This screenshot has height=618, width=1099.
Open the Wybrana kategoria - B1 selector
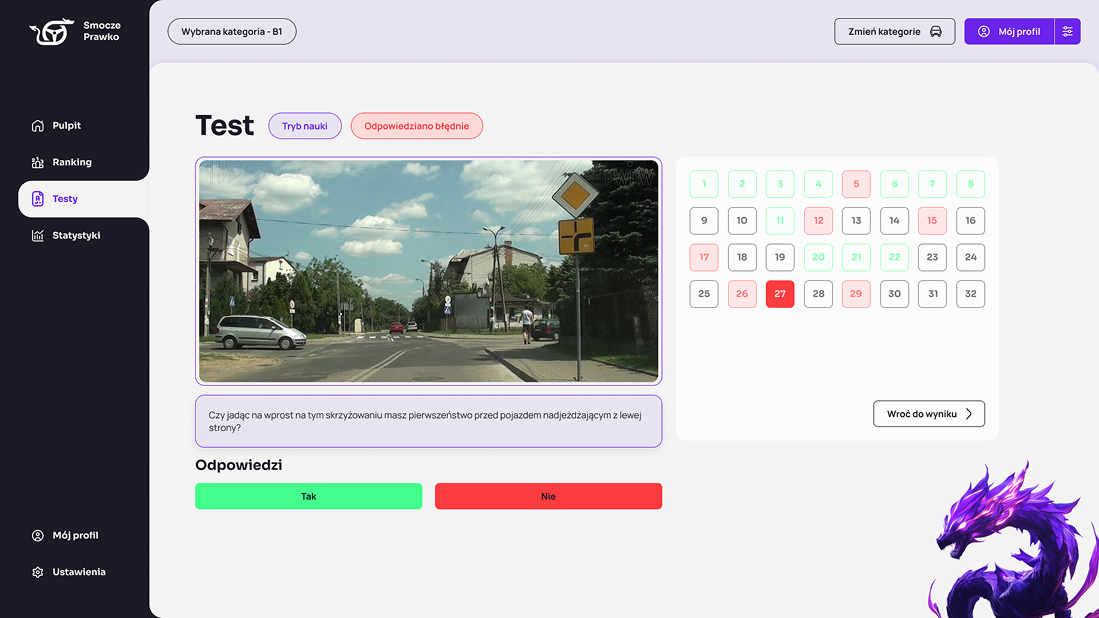point(232,32)
